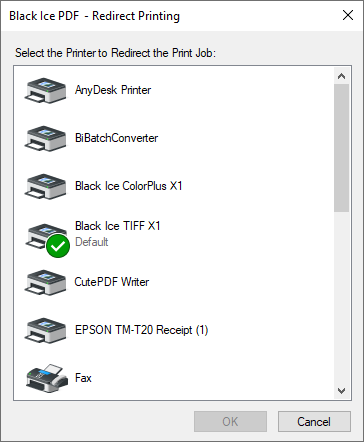Close the Redirect Printing dialog

[x=348, y=15]
